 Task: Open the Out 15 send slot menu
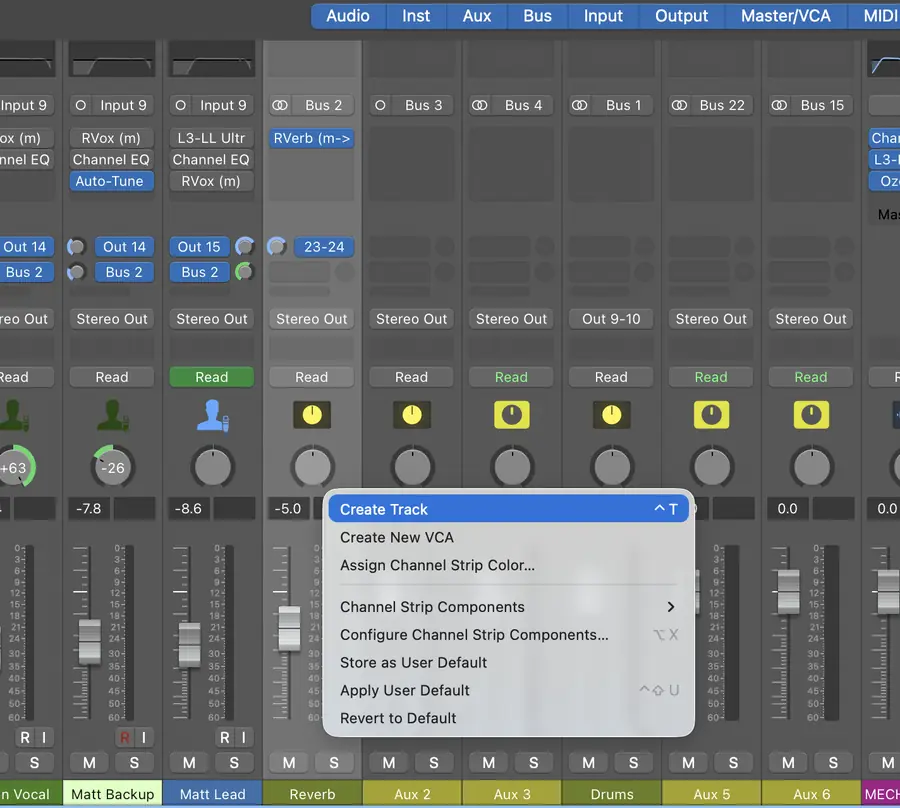(x=199, y=247)
